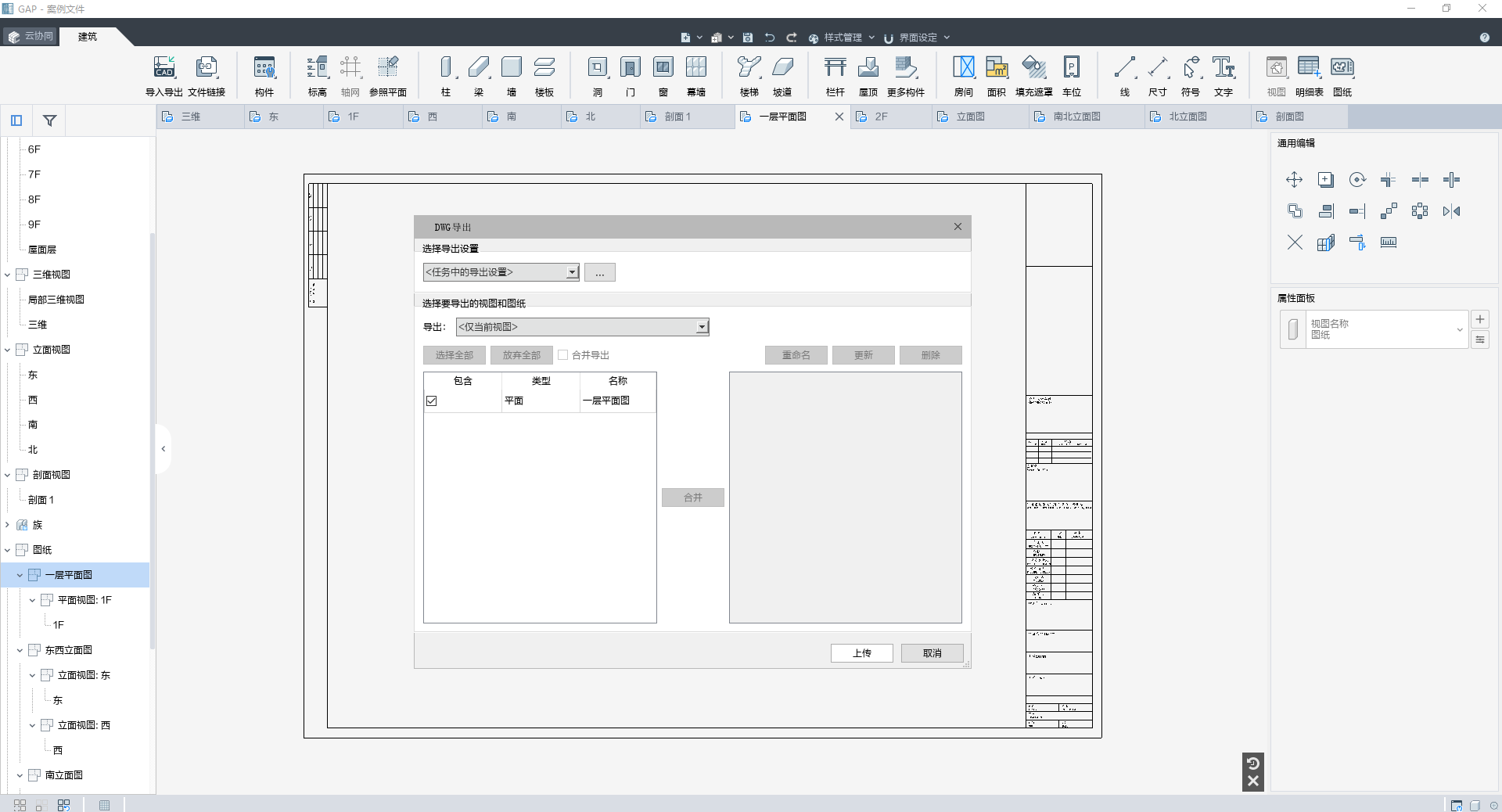The width and height of the screenshot is (1502, 812).
Task: Click the 取消 button in DWG导出 dialog
Action: tap(932, 653)
